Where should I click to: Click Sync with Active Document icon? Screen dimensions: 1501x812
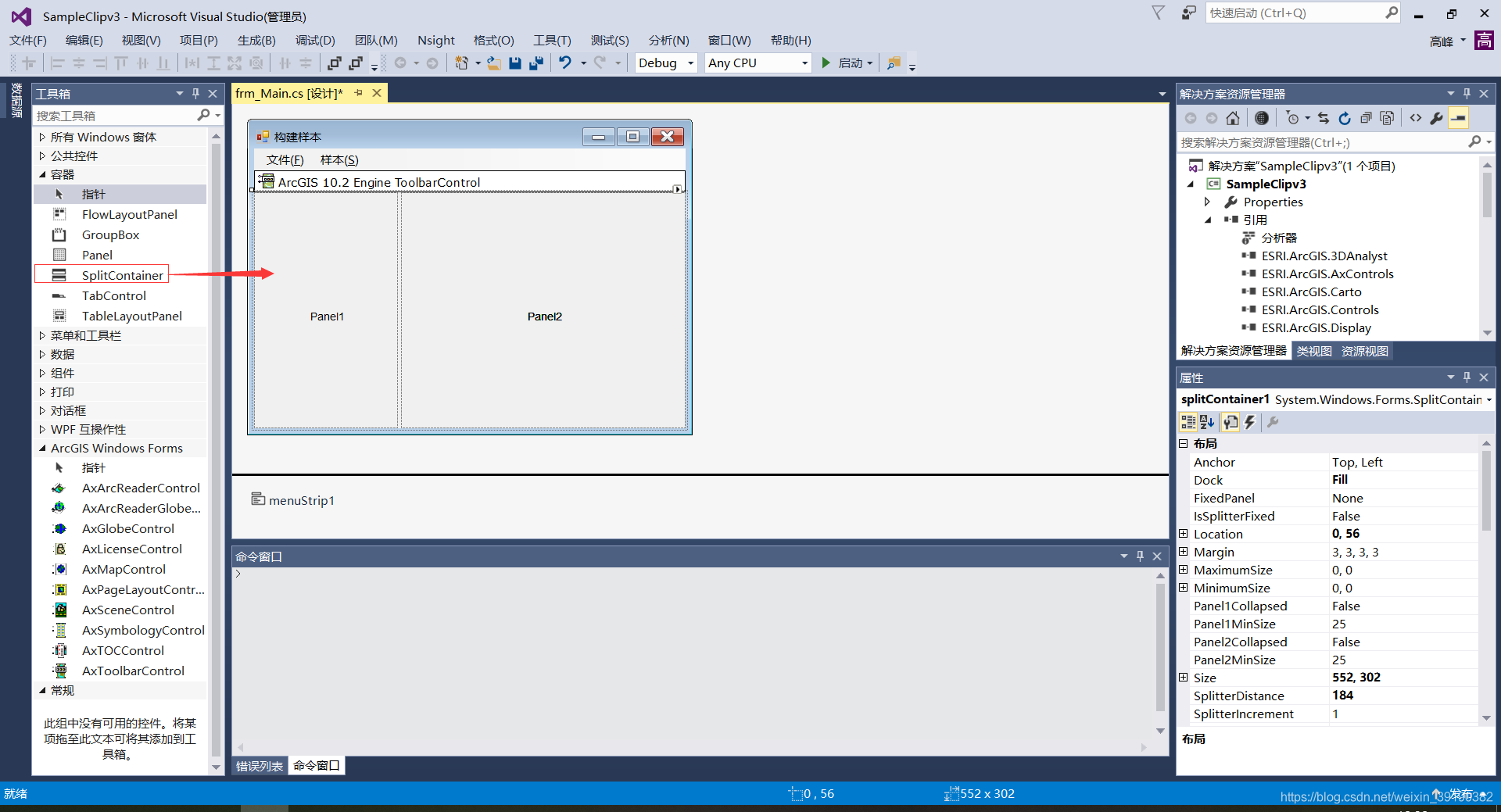click(x=1323, y=118)
